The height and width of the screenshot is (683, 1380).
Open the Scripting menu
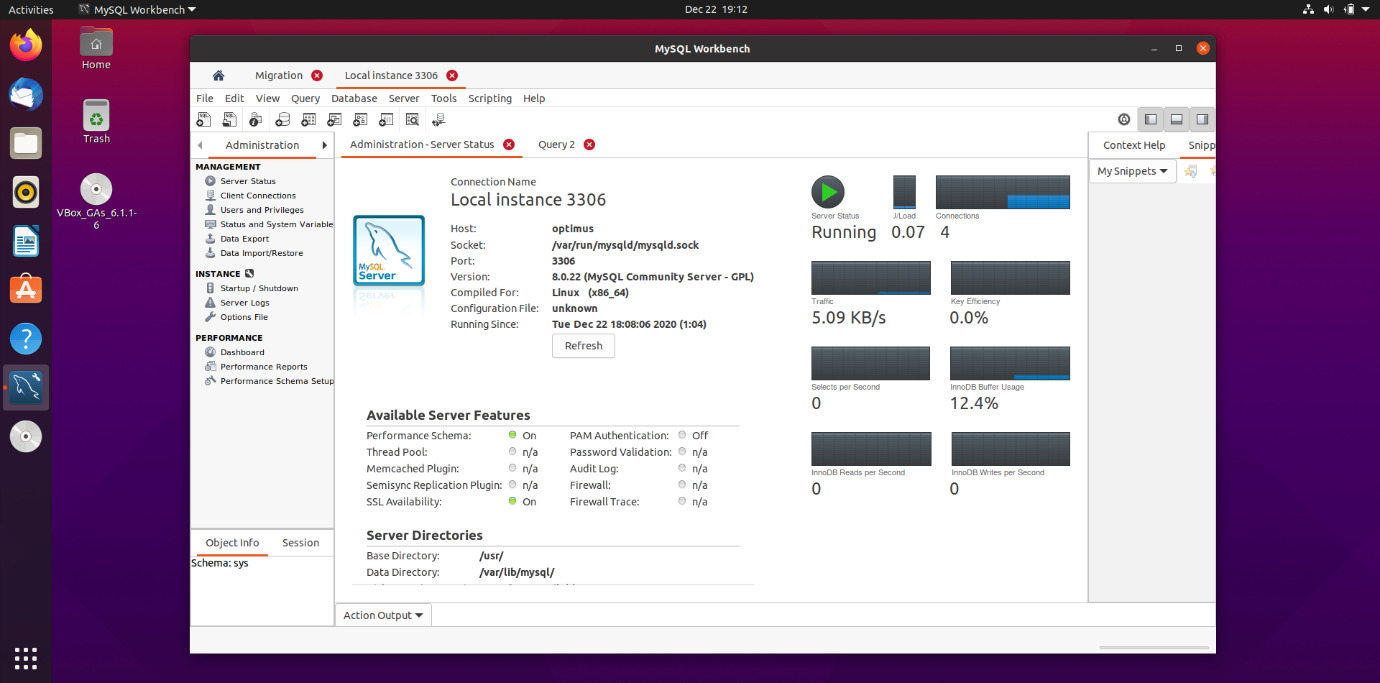click(490, 98)
